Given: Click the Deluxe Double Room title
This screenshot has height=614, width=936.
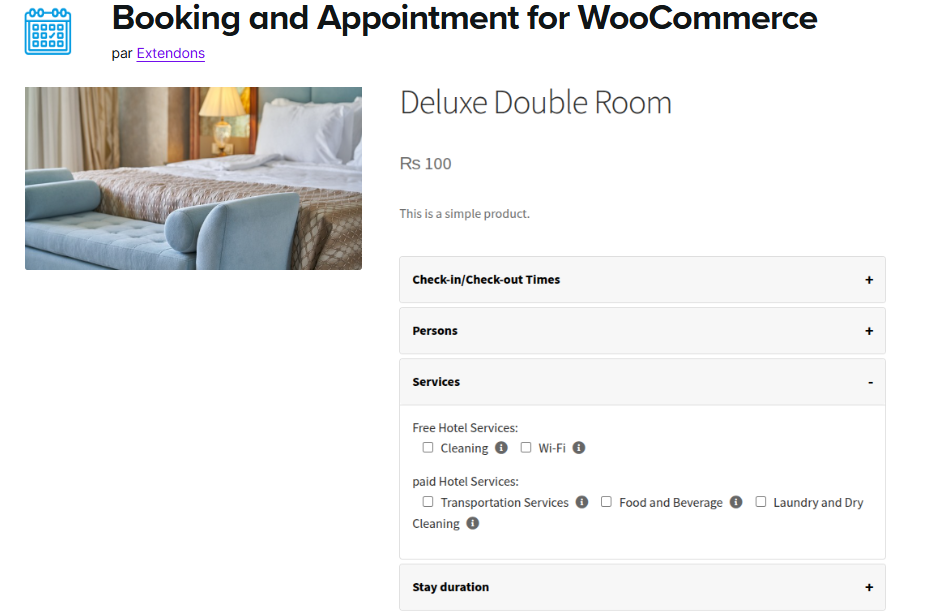Looking at the screenshot, I should tap(536, 103).
